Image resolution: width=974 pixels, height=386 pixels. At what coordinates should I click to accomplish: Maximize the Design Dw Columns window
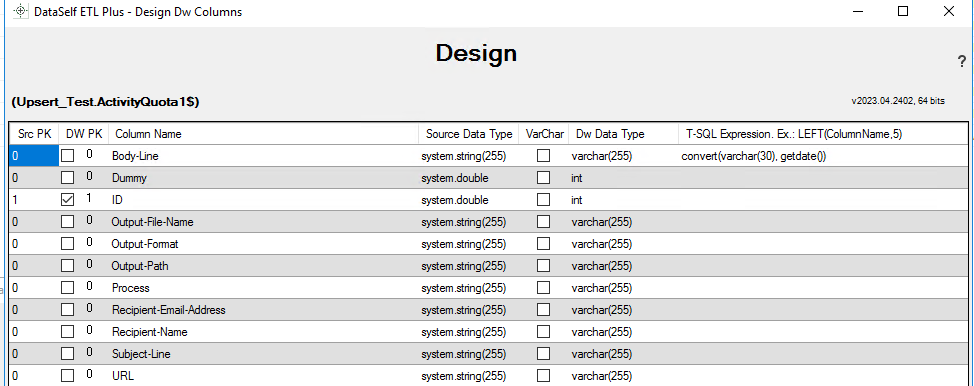coord(903,11)
